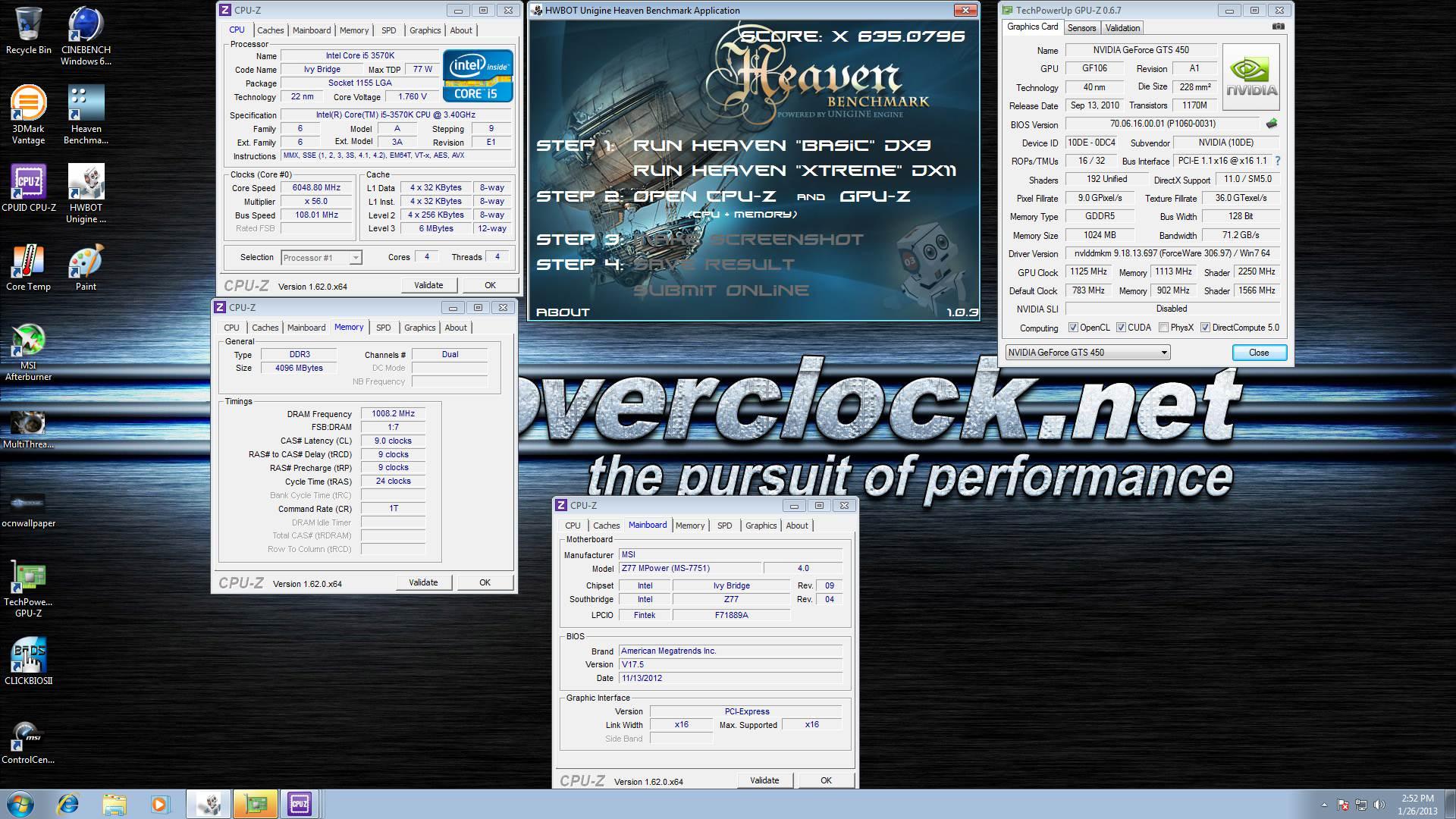Click Close button in GPU-Z
Image resolution: width=1456 pixels, height=819 pixels.
pos(1259,353)
